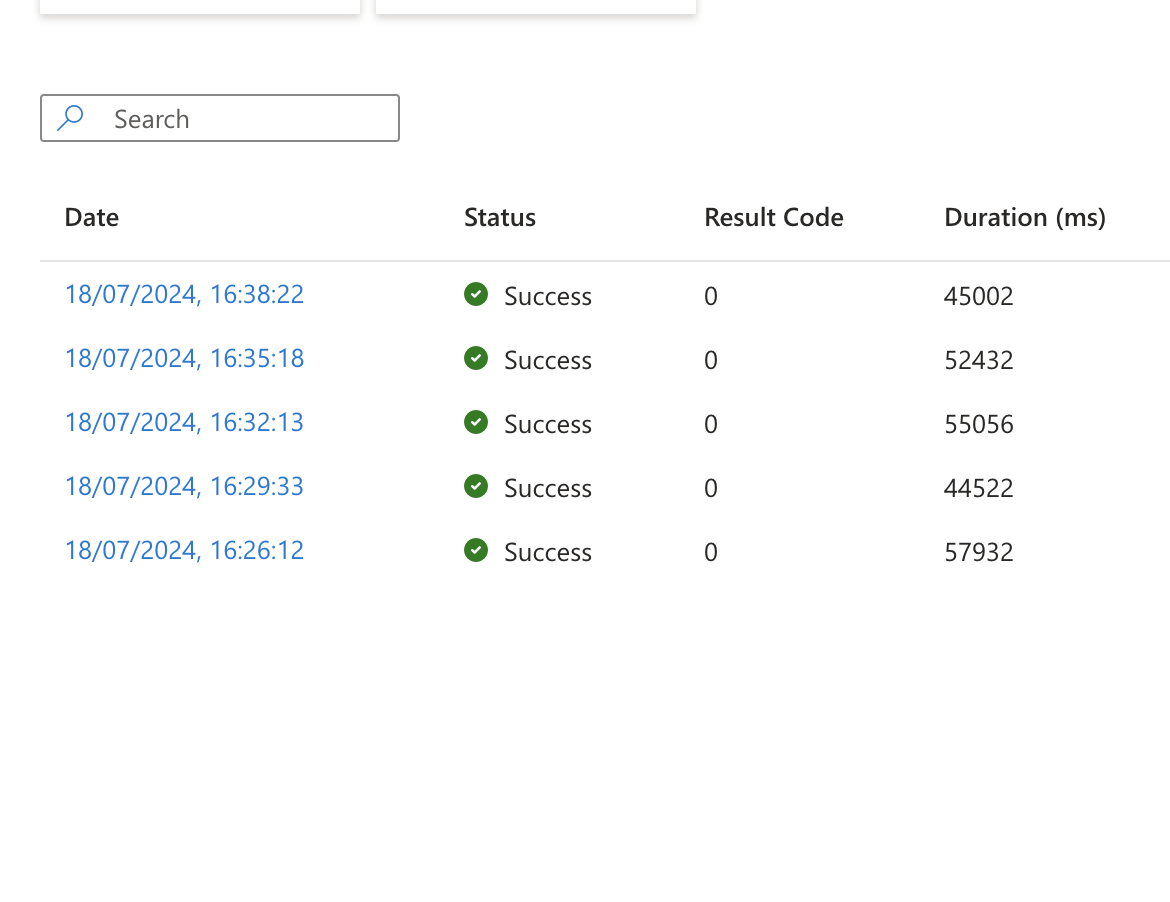
Task: Open the 18/07/2024, 16:38:22 run
Action: (x=184, y=295)
